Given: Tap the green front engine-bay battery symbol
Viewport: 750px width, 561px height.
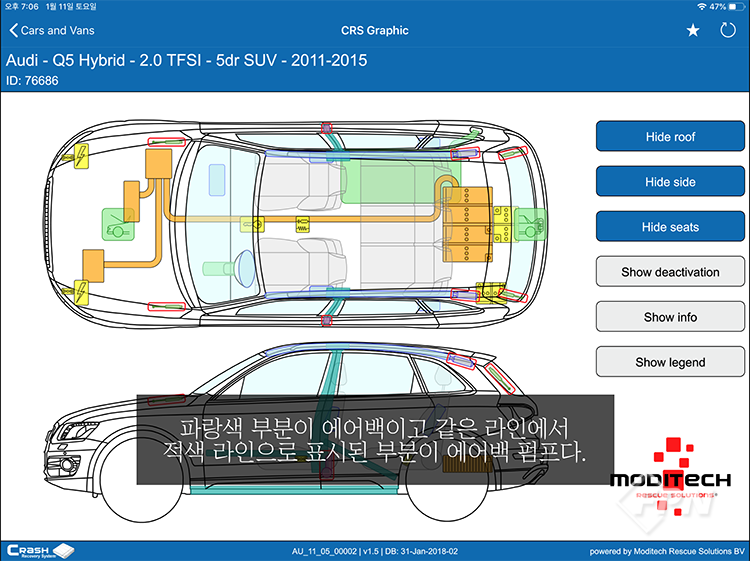Looking at the screenshot, I should [118, 222].
